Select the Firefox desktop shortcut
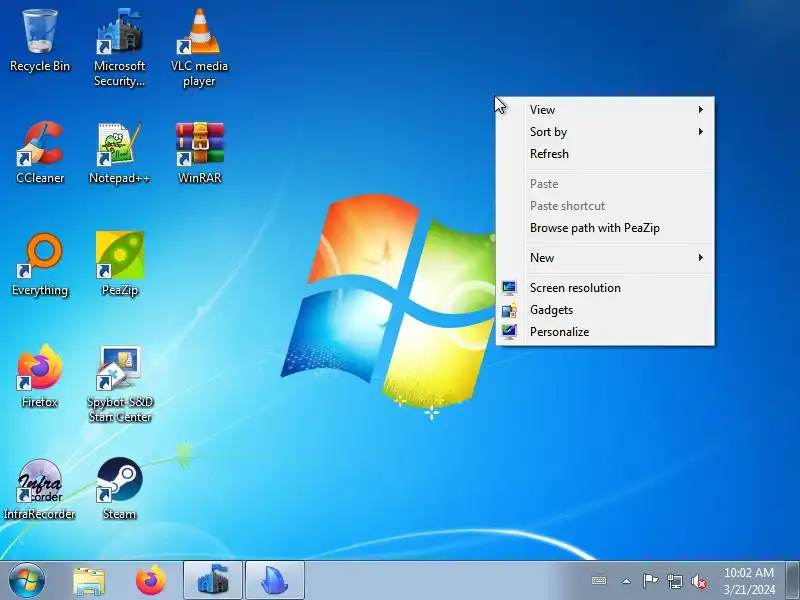 pyautogui.click(x=40, y=376)
